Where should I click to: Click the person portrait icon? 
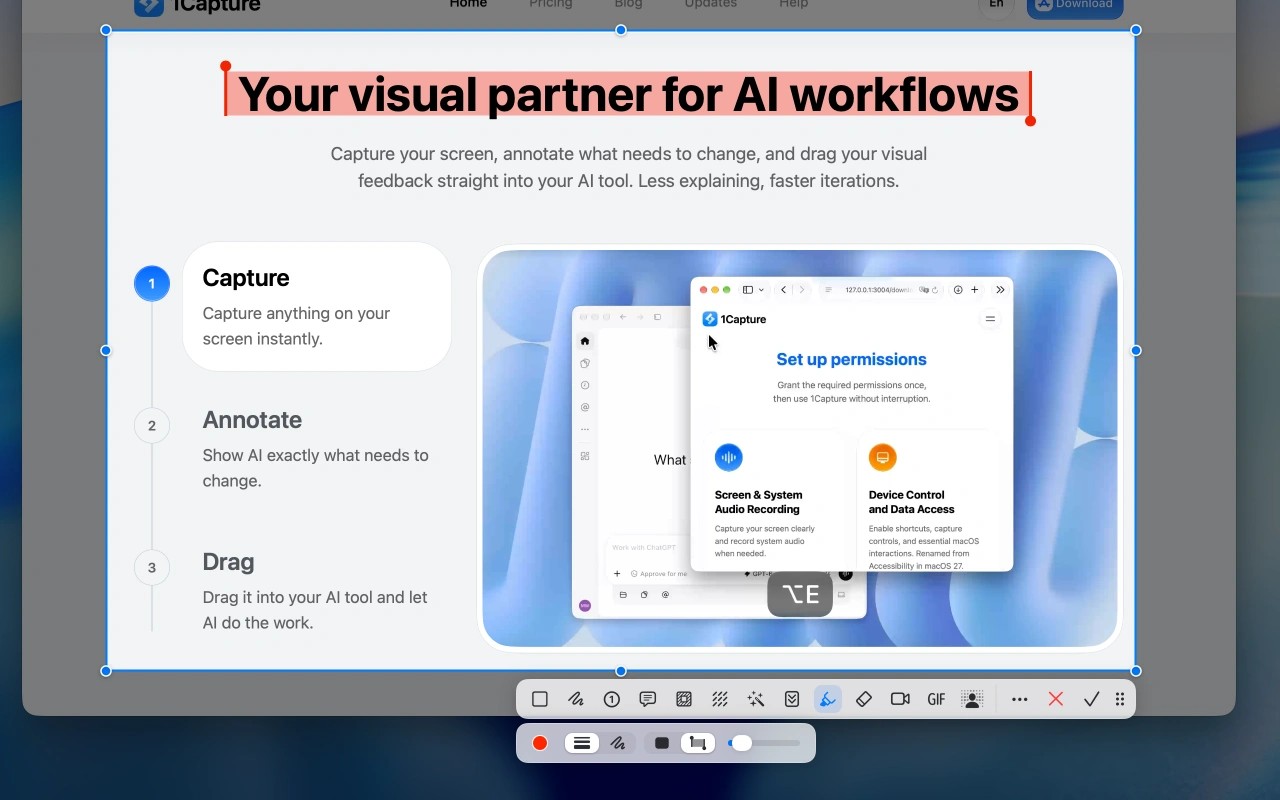[x=972, y=699]
